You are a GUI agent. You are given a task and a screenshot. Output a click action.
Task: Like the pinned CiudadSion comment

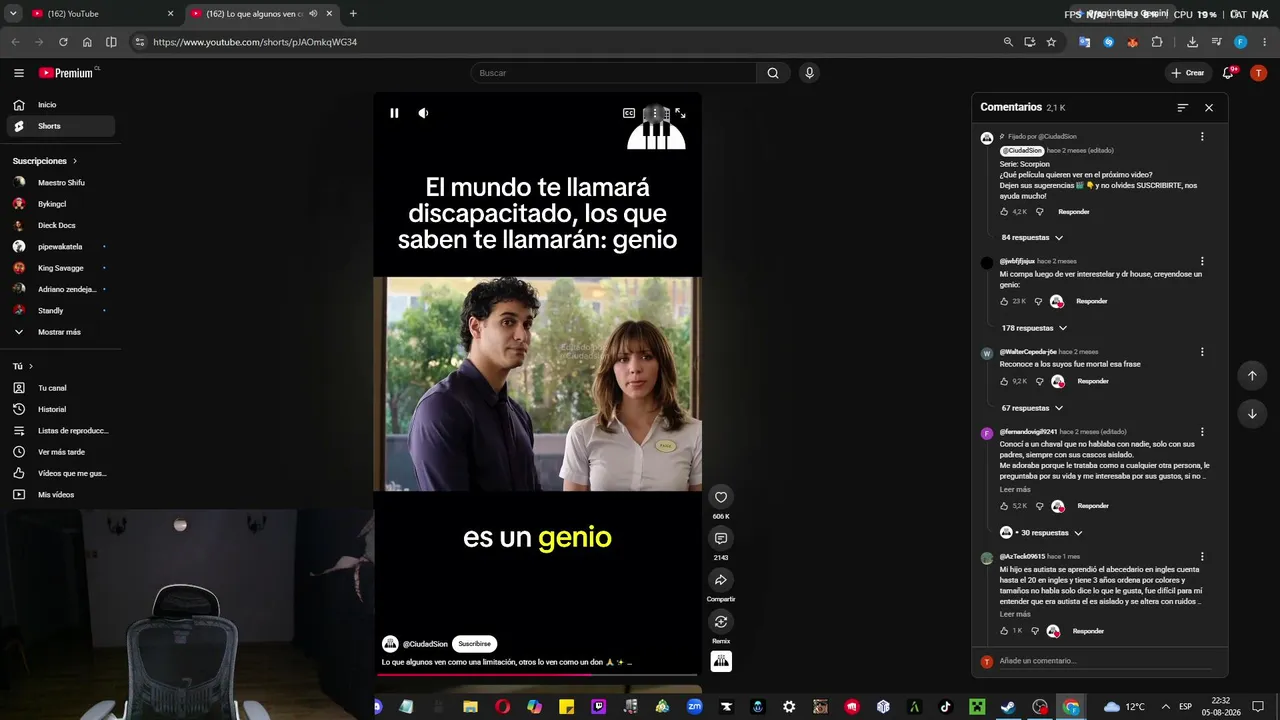pos(1004,212)
